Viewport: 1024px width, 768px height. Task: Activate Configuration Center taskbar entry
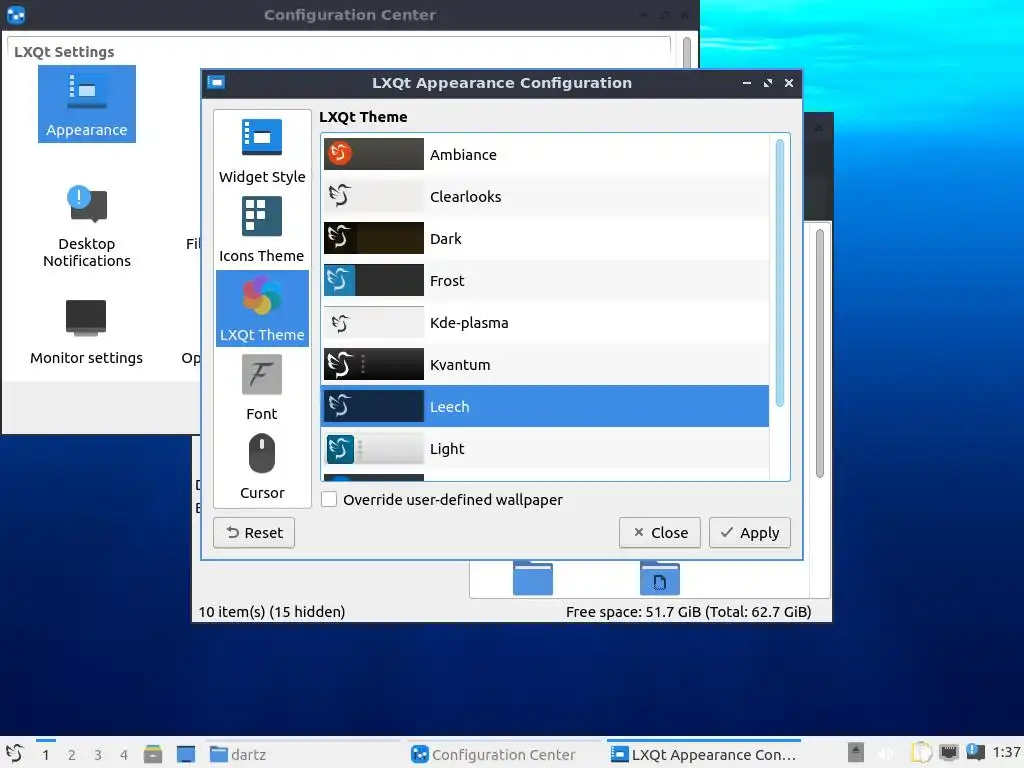tap(504, 754)
